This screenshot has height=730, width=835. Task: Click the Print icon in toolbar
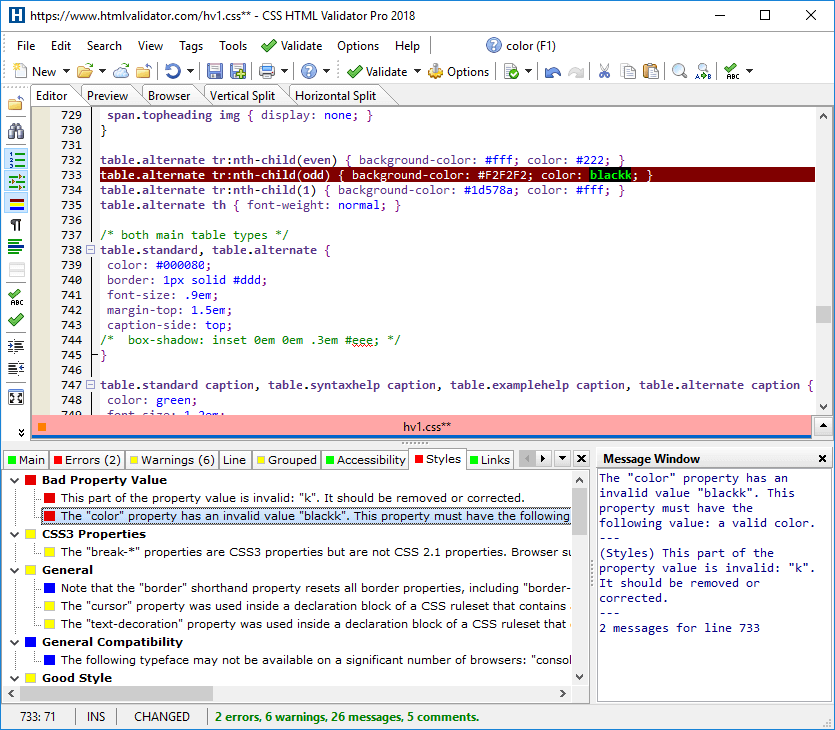tap(267, 71)
